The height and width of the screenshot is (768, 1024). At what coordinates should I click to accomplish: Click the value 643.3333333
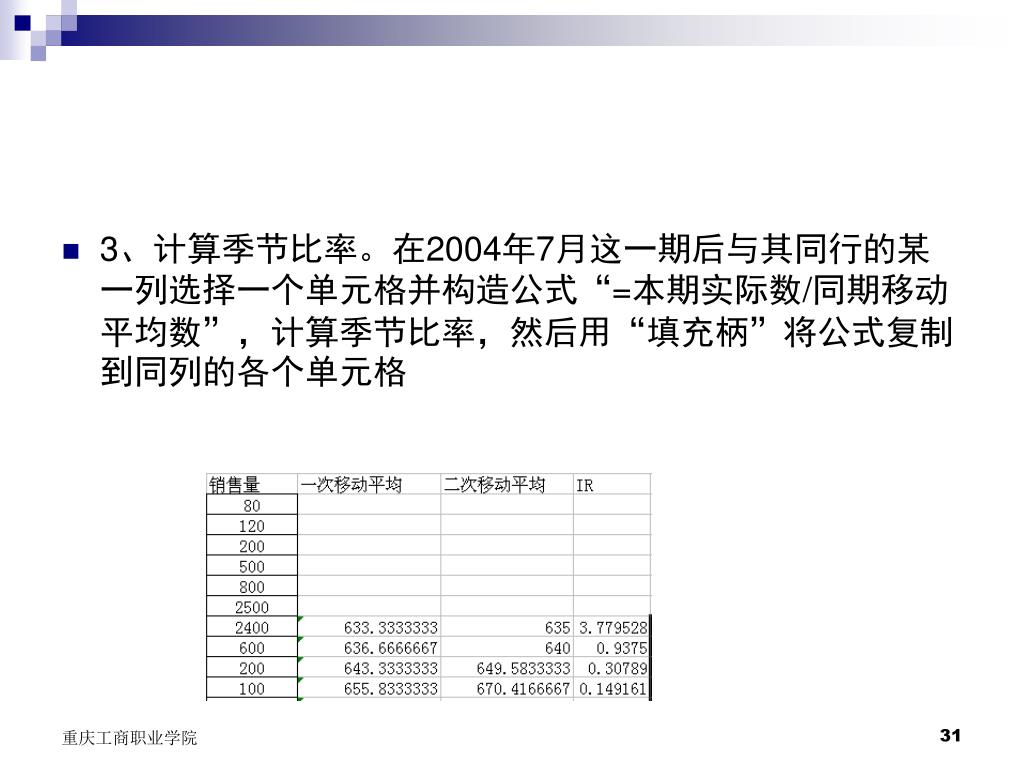point(391,668)
